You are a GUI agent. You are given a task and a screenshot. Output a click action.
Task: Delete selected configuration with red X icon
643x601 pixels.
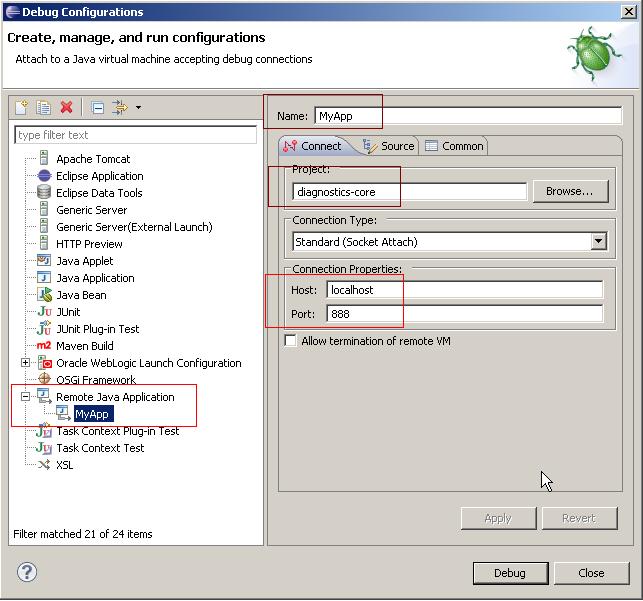[66, 108]
